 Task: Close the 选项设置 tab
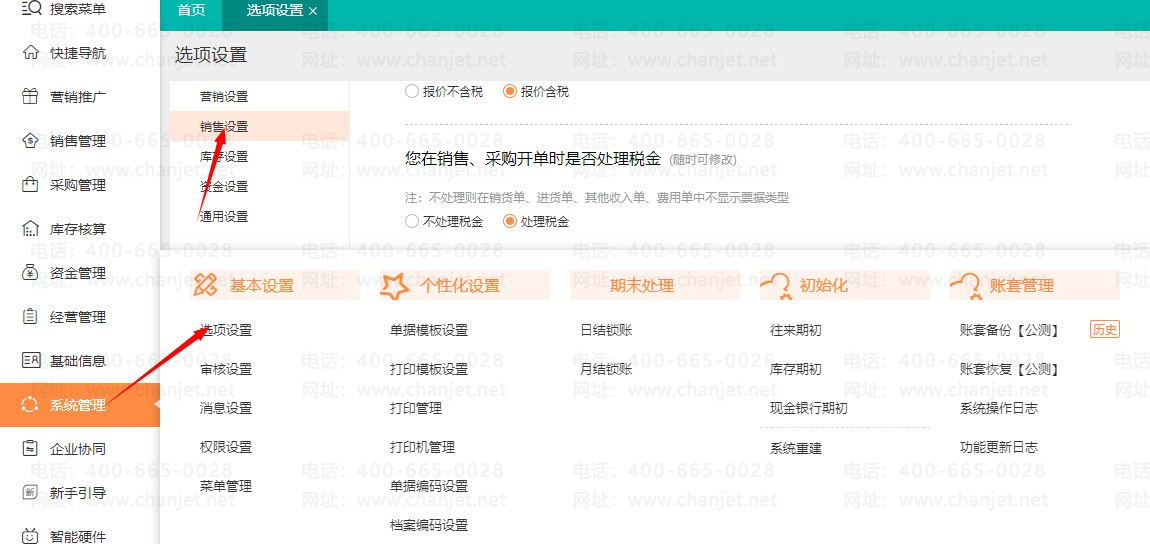click(313, 11)
